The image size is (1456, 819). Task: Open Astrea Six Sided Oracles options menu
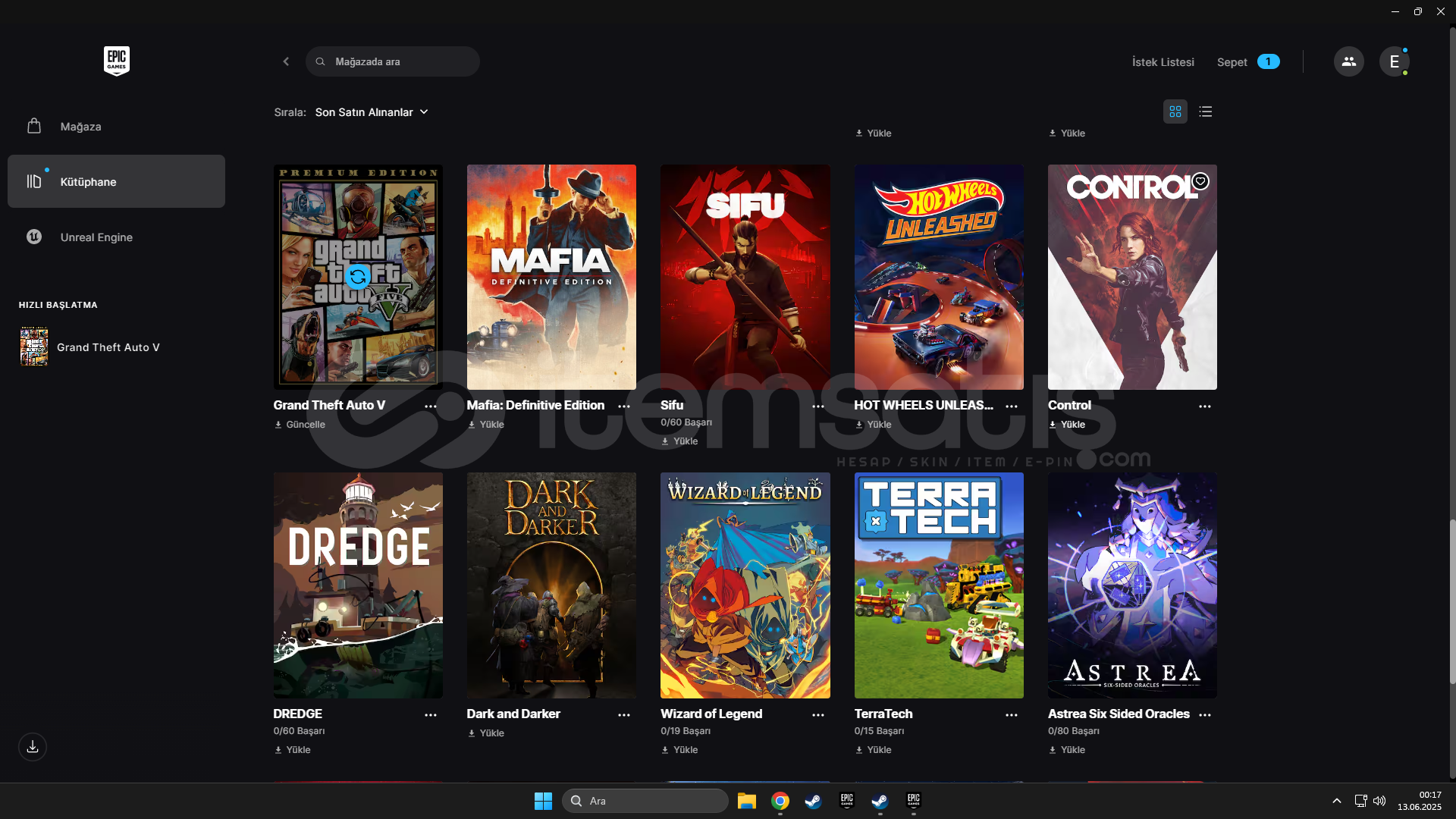[1205, 715]
